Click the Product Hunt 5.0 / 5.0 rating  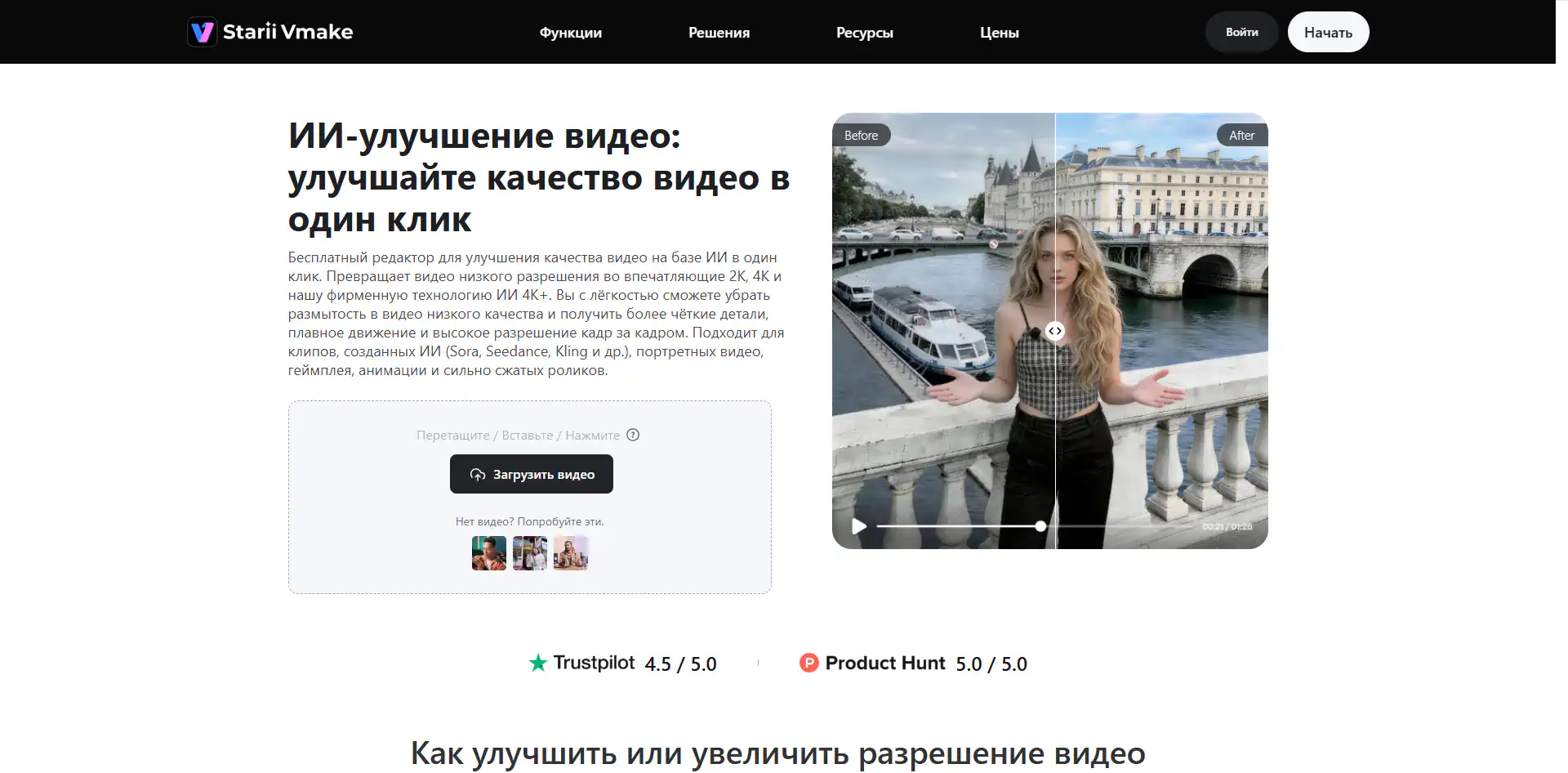tap(991, 664)
